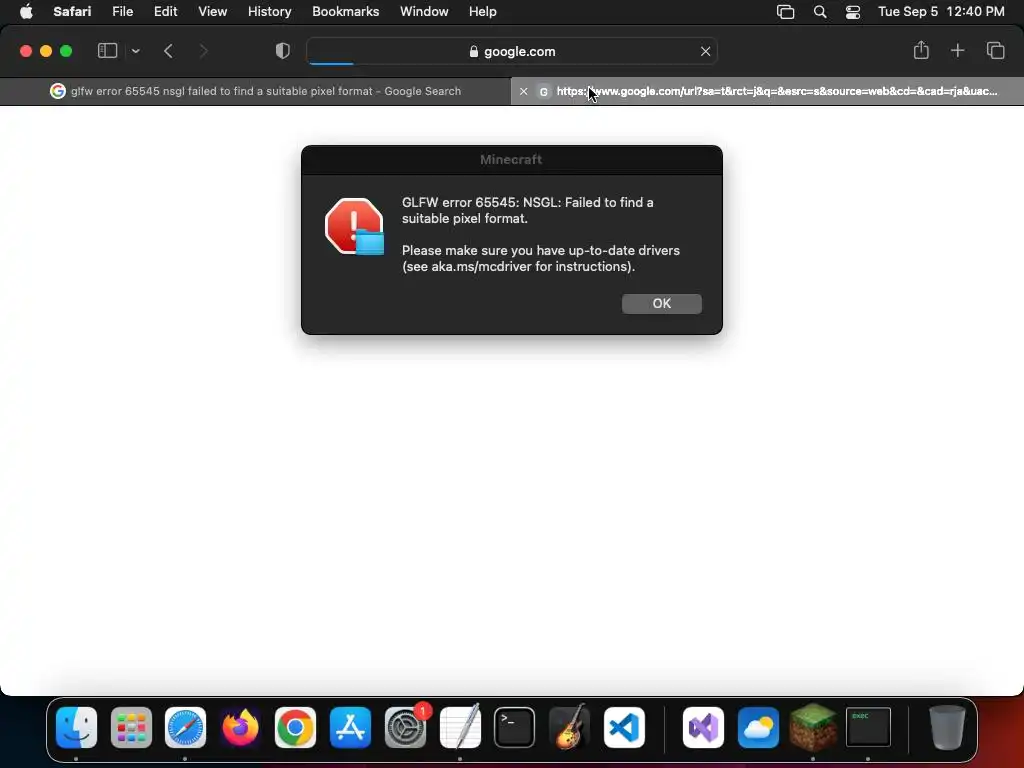
Task: Show the tab overview
Action: (x=995, y=50)
